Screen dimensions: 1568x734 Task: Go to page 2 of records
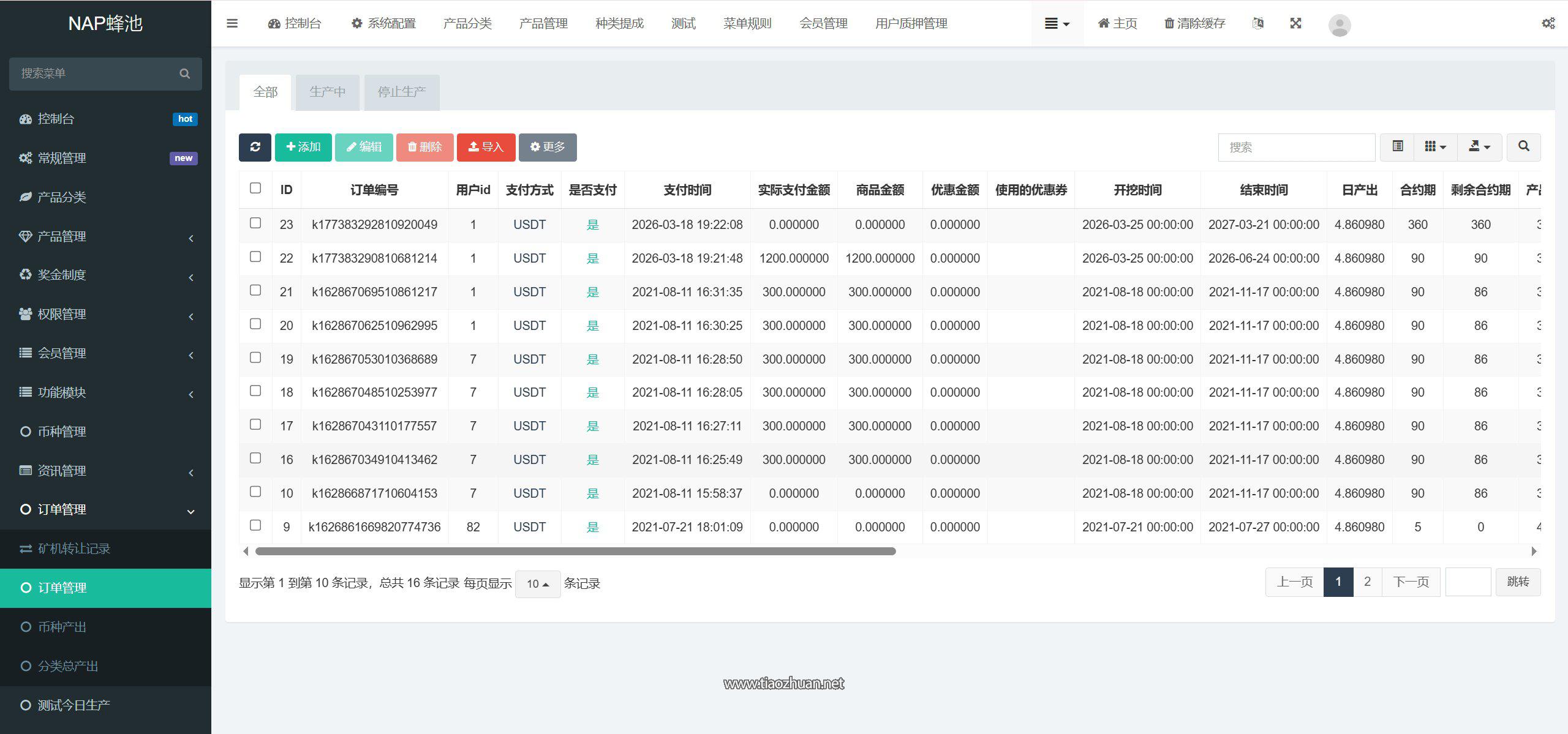coord(1367,582)
